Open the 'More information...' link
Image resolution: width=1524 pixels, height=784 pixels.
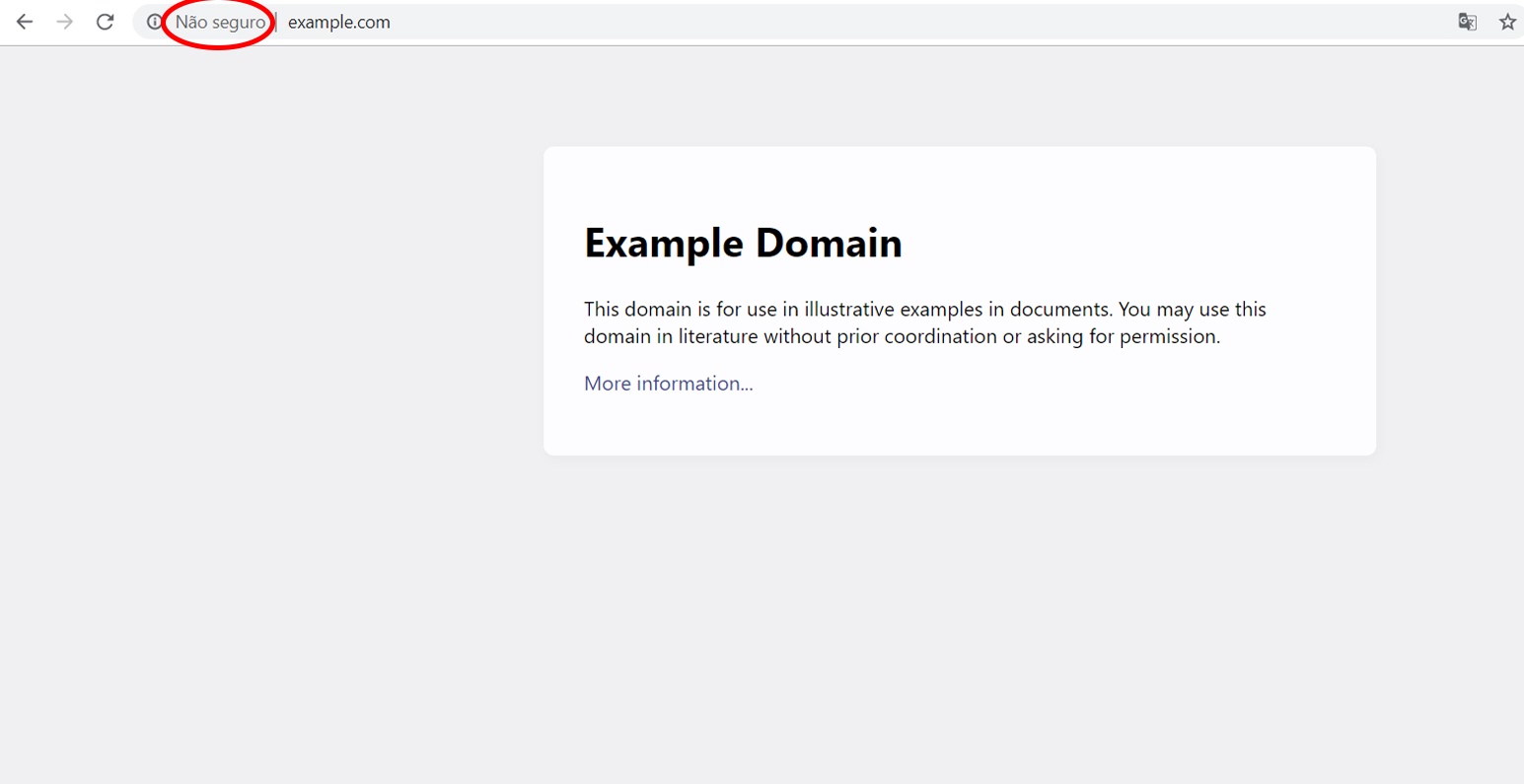tap(668, 384)
